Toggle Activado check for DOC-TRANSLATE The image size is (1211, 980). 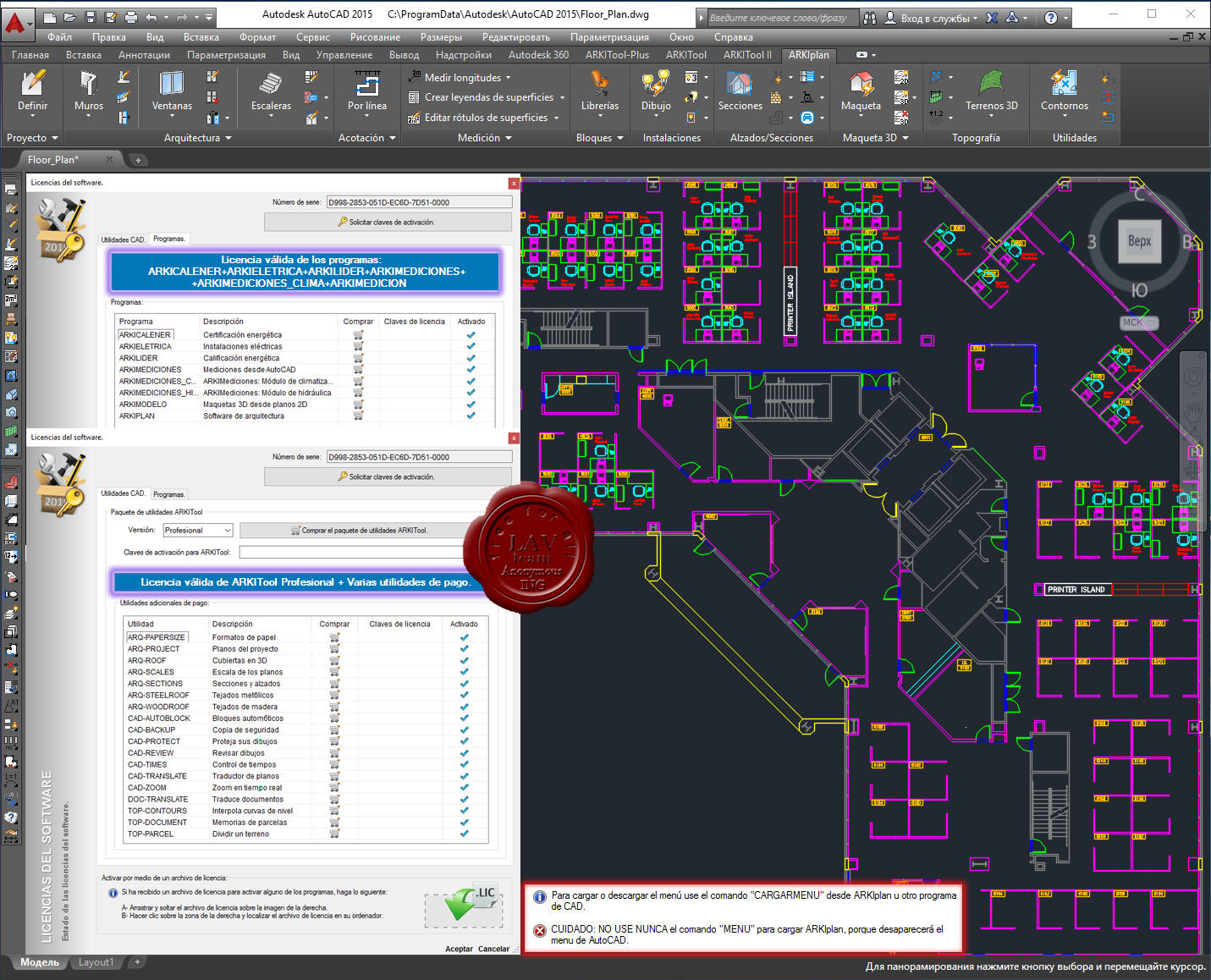pyautogui.click(x=464, y=799)
